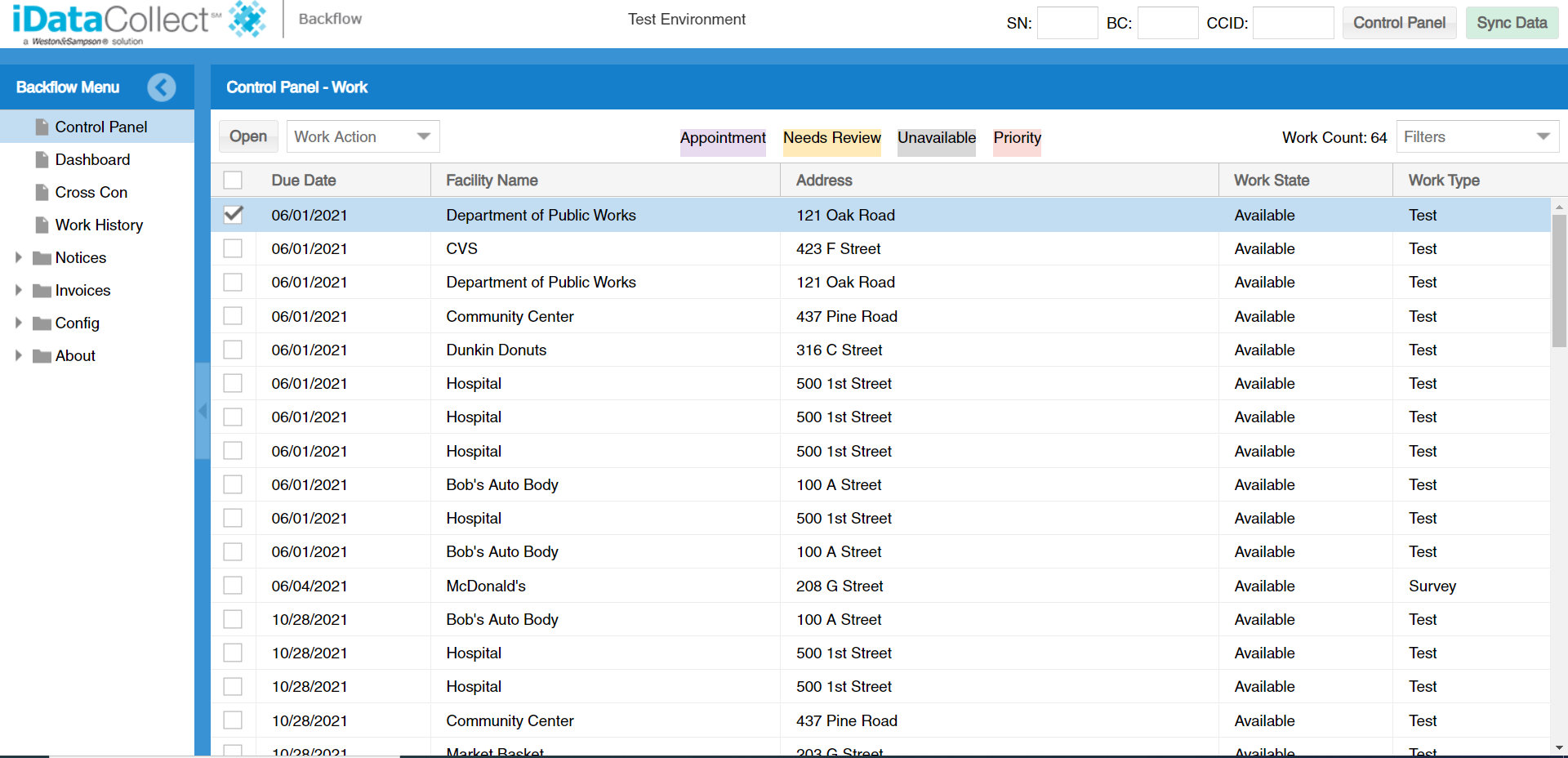Image resolution: width=1568 pixels, height=758 pixels.
Task: Click the Notices folder icon
Action: click(42, 257)
